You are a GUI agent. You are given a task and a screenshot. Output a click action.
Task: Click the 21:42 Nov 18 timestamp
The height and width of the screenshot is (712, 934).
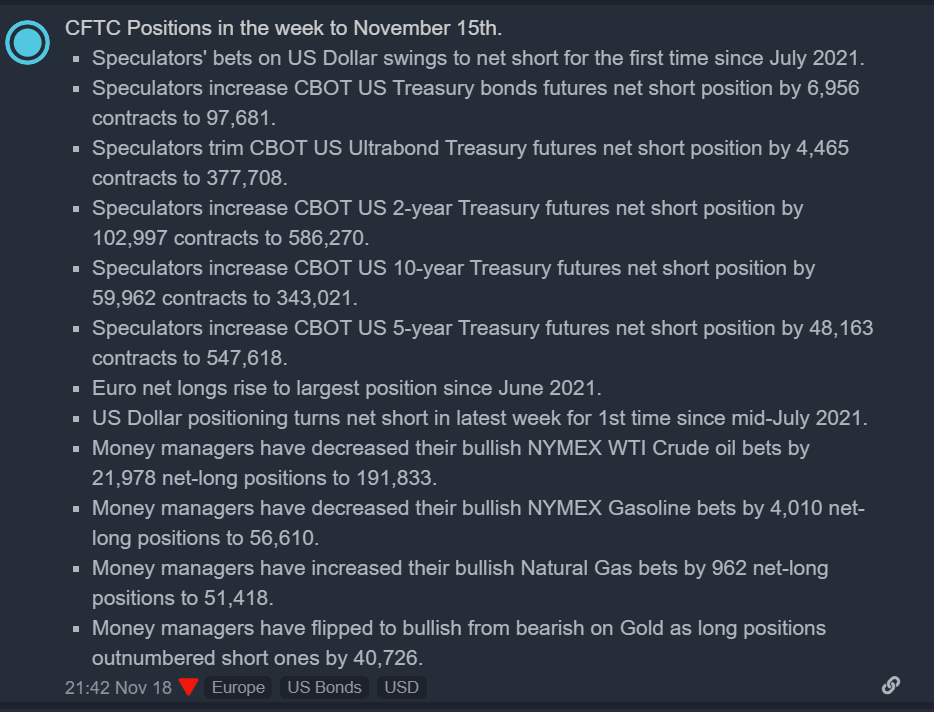click(118, 687)
